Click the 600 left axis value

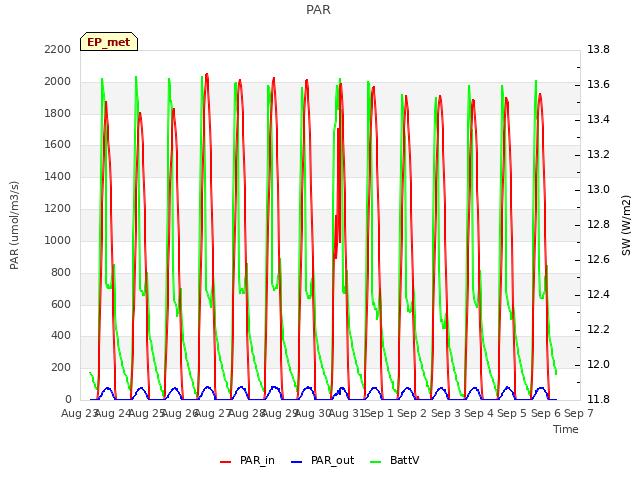click(x=61, y=304)
